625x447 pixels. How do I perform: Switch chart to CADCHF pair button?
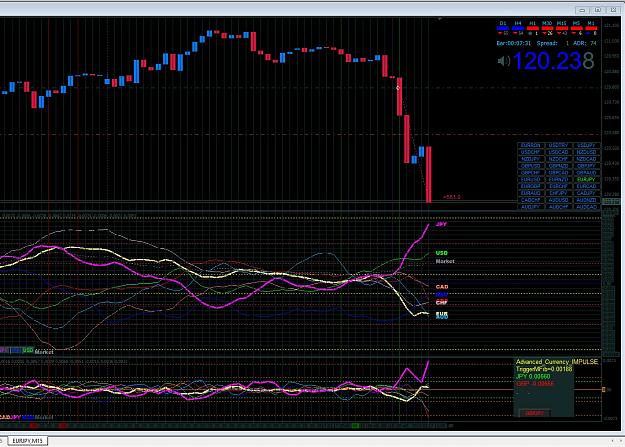[531, 200]
